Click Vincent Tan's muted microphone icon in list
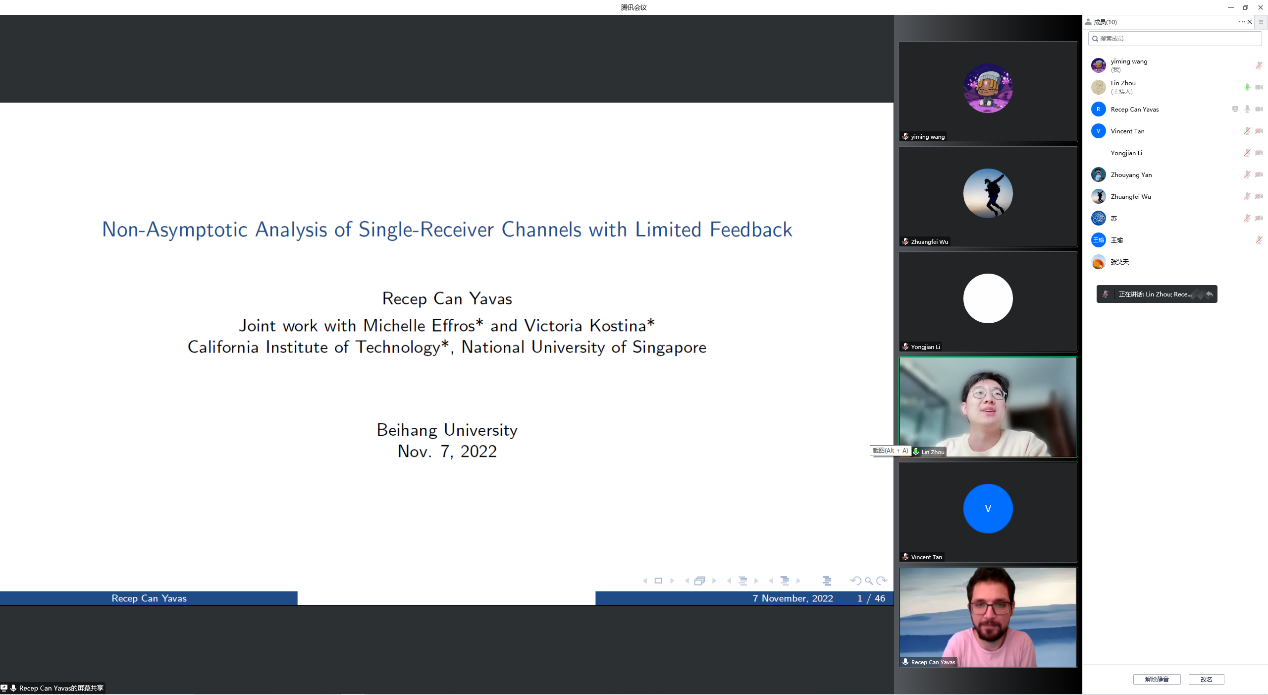 [1247, 131]
